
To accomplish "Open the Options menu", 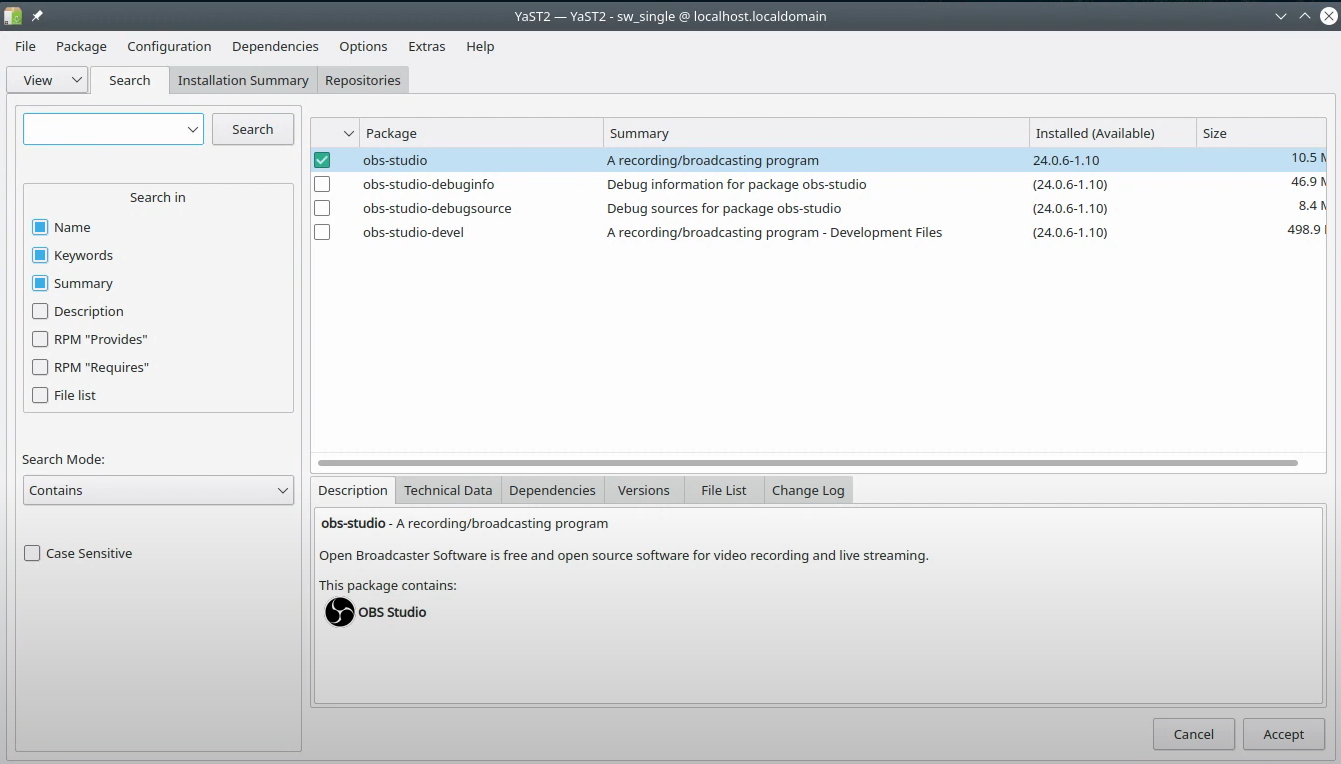I will click(363, 46).
